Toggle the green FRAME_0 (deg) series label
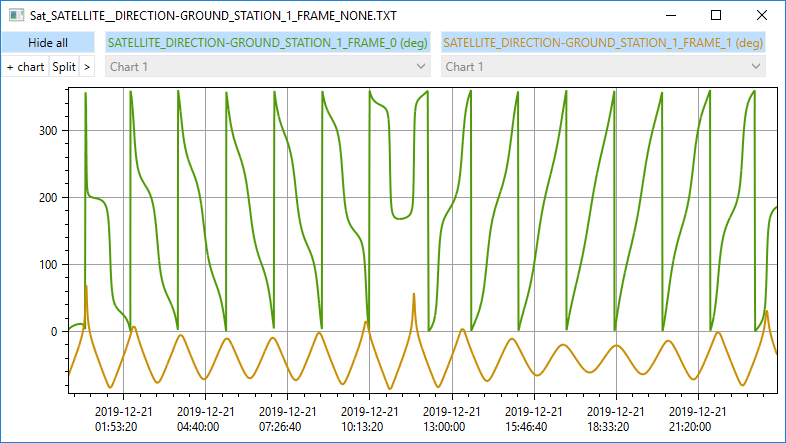Viewport: 786px width, 443px height. (x=268, y=43)
